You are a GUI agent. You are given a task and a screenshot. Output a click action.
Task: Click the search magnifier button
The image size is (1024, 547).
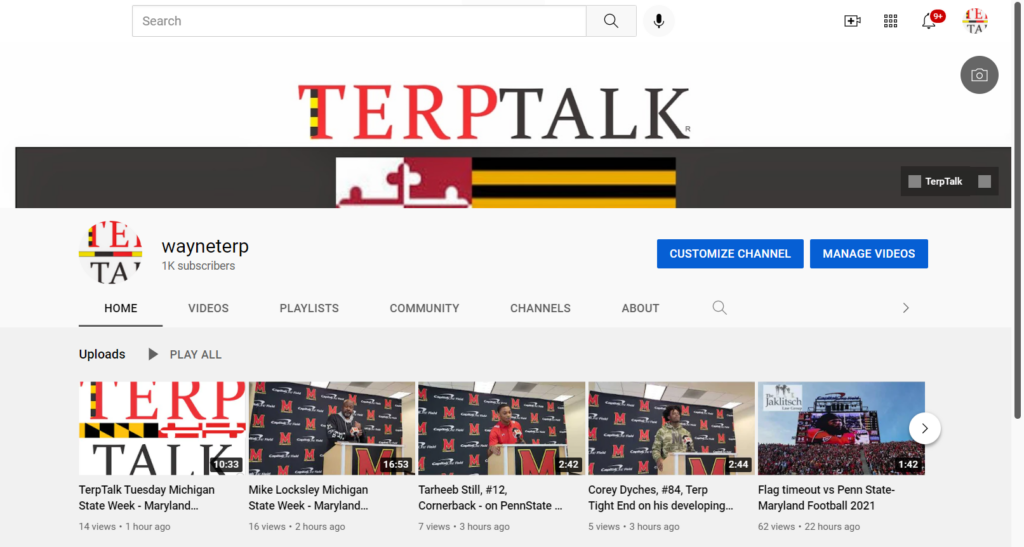click(x=611, y=21)
